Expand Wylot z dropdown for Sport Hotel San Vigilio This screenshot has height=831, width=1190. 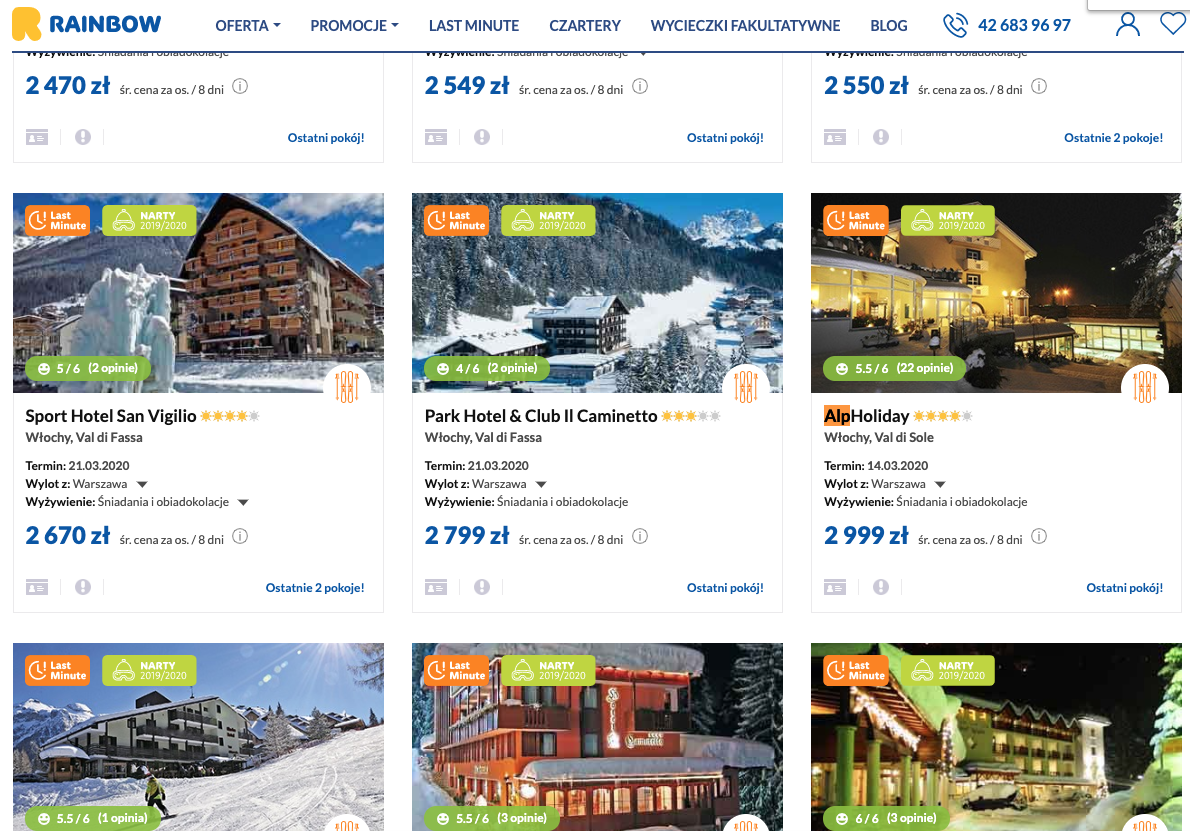(x=142, y=484)
